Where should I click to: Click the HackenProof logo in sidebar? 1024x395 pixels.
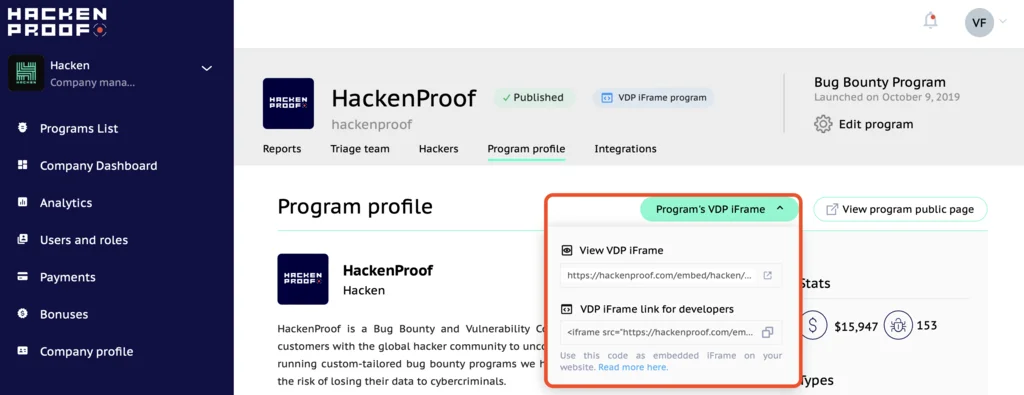pos(57,22)
